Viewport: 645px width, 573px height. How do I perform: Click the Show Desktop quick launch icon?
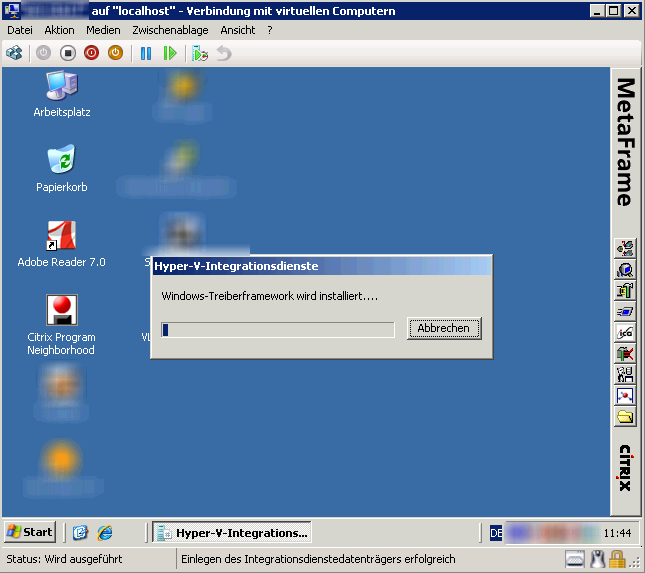pos(80,533)
